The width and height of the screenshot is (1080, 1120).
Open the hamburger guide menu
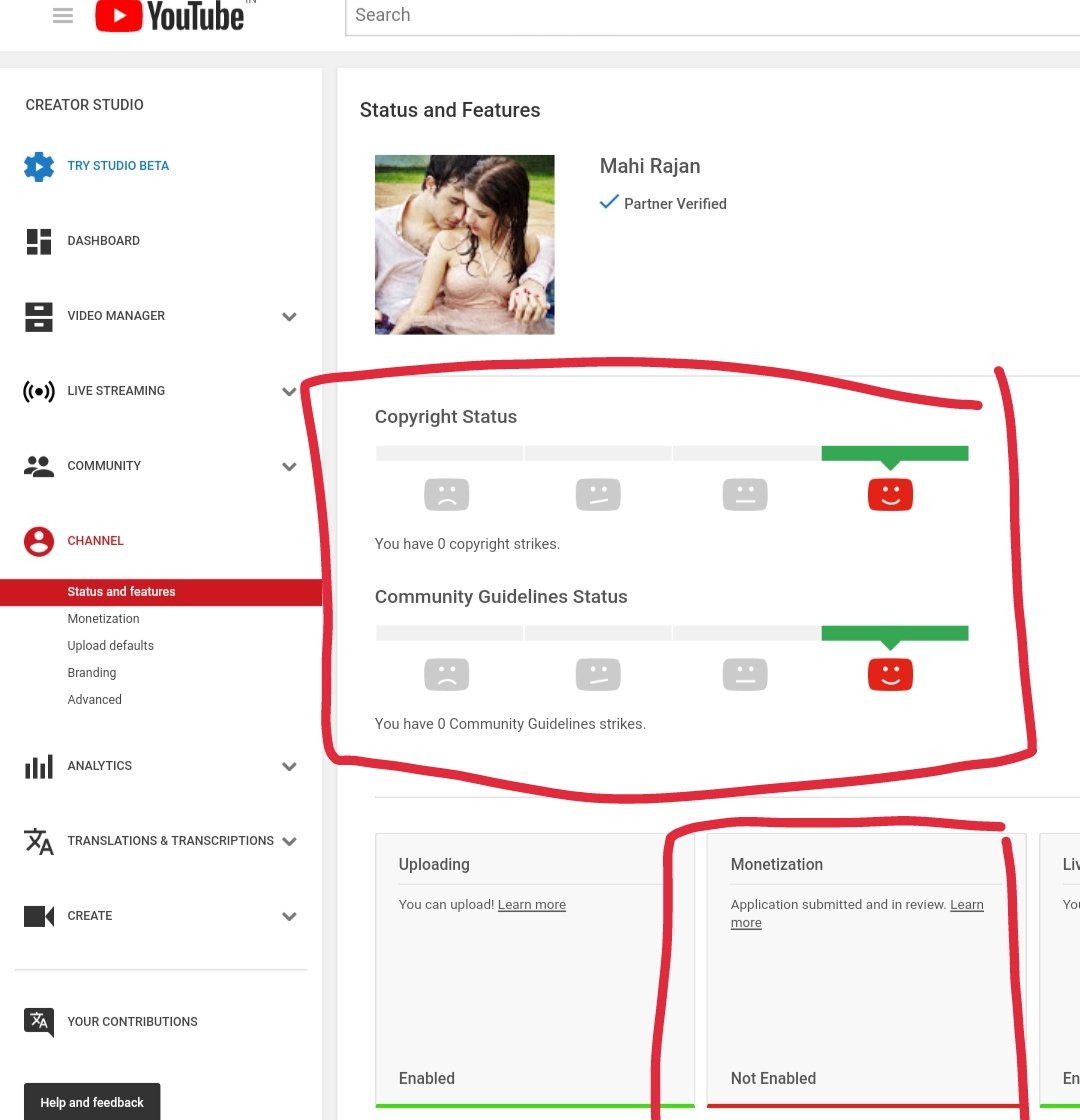coord(63,15)
